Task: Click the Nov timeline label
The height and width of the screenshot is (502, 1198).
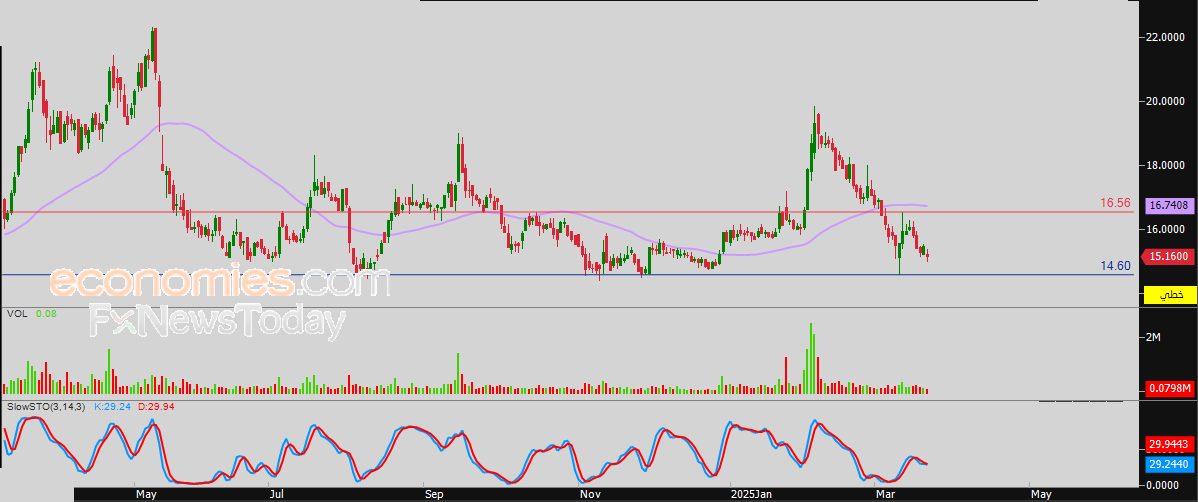Action: click(x=589, y=495)
